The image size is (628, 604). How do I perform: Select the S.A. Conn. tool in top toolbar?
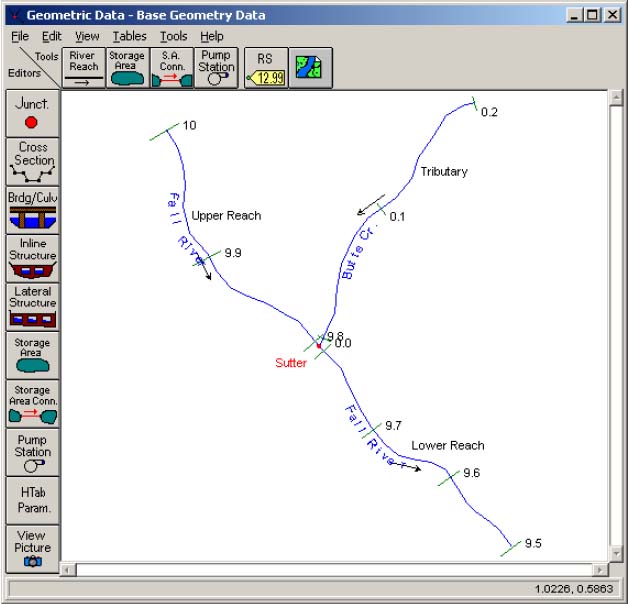[171, 68]
